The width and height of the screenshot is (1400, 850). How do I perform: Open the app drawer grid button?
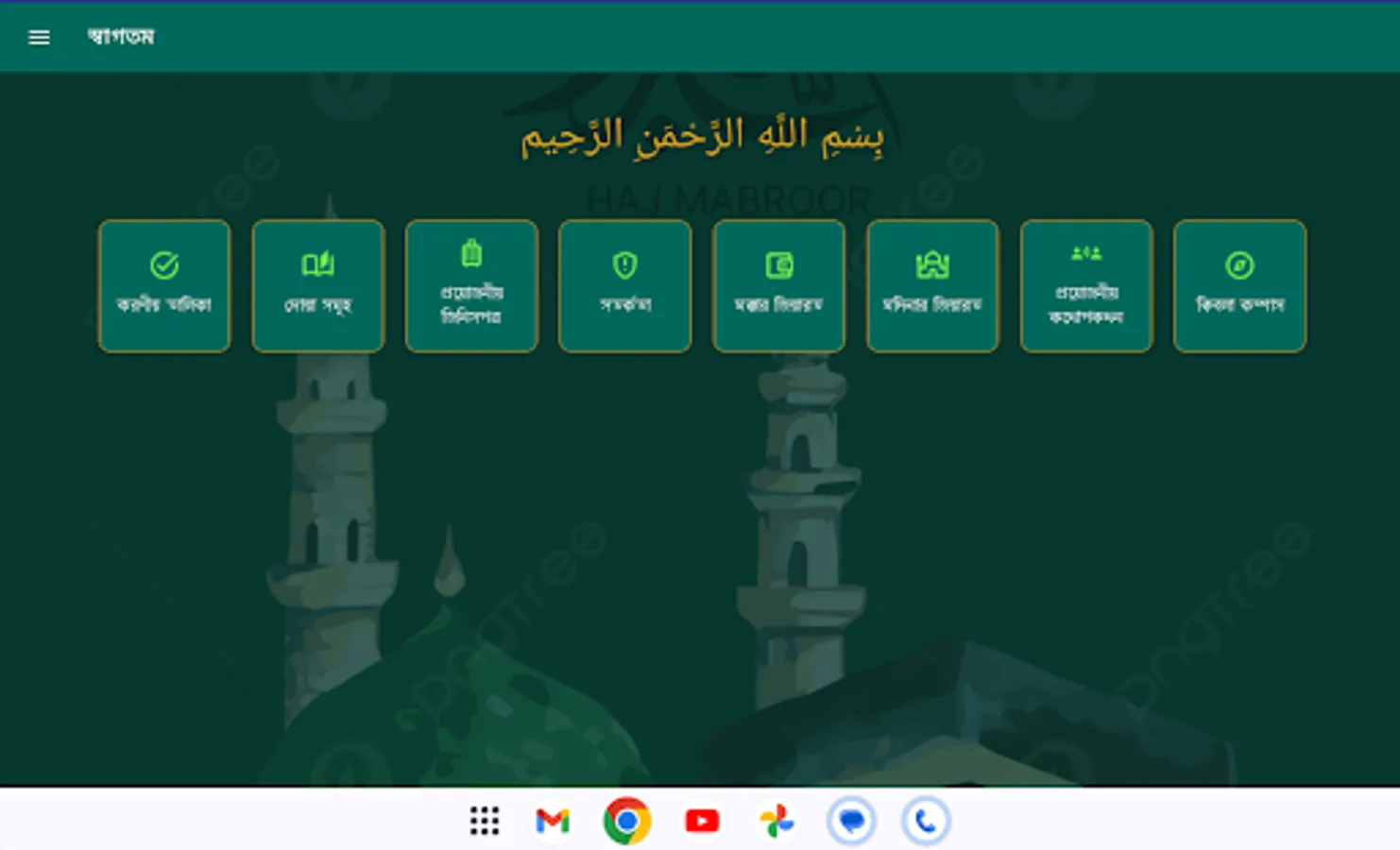point(484,821)
